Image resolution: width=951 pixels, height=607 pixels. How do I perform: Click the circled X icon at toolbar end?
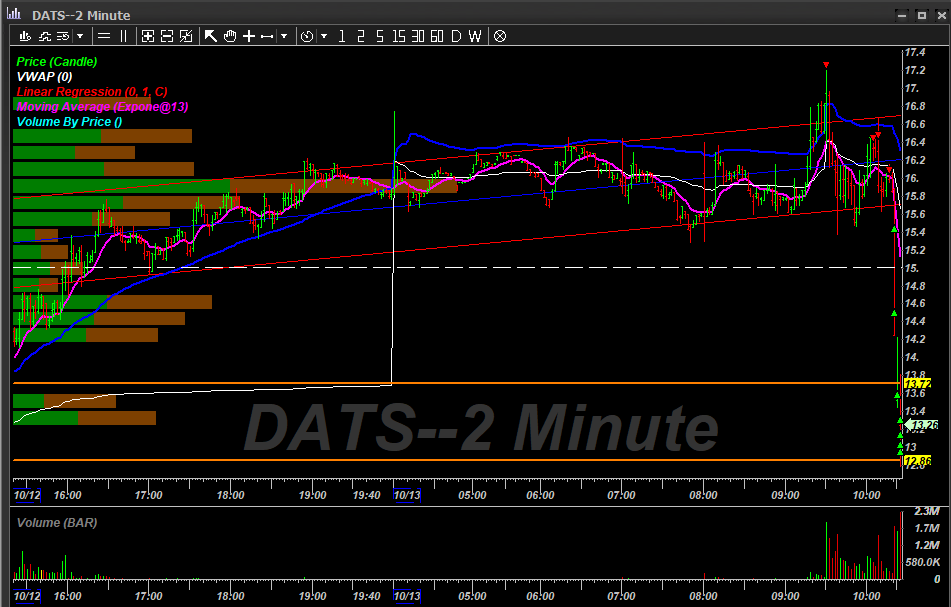pyautogui.click(x=498, y=36)
